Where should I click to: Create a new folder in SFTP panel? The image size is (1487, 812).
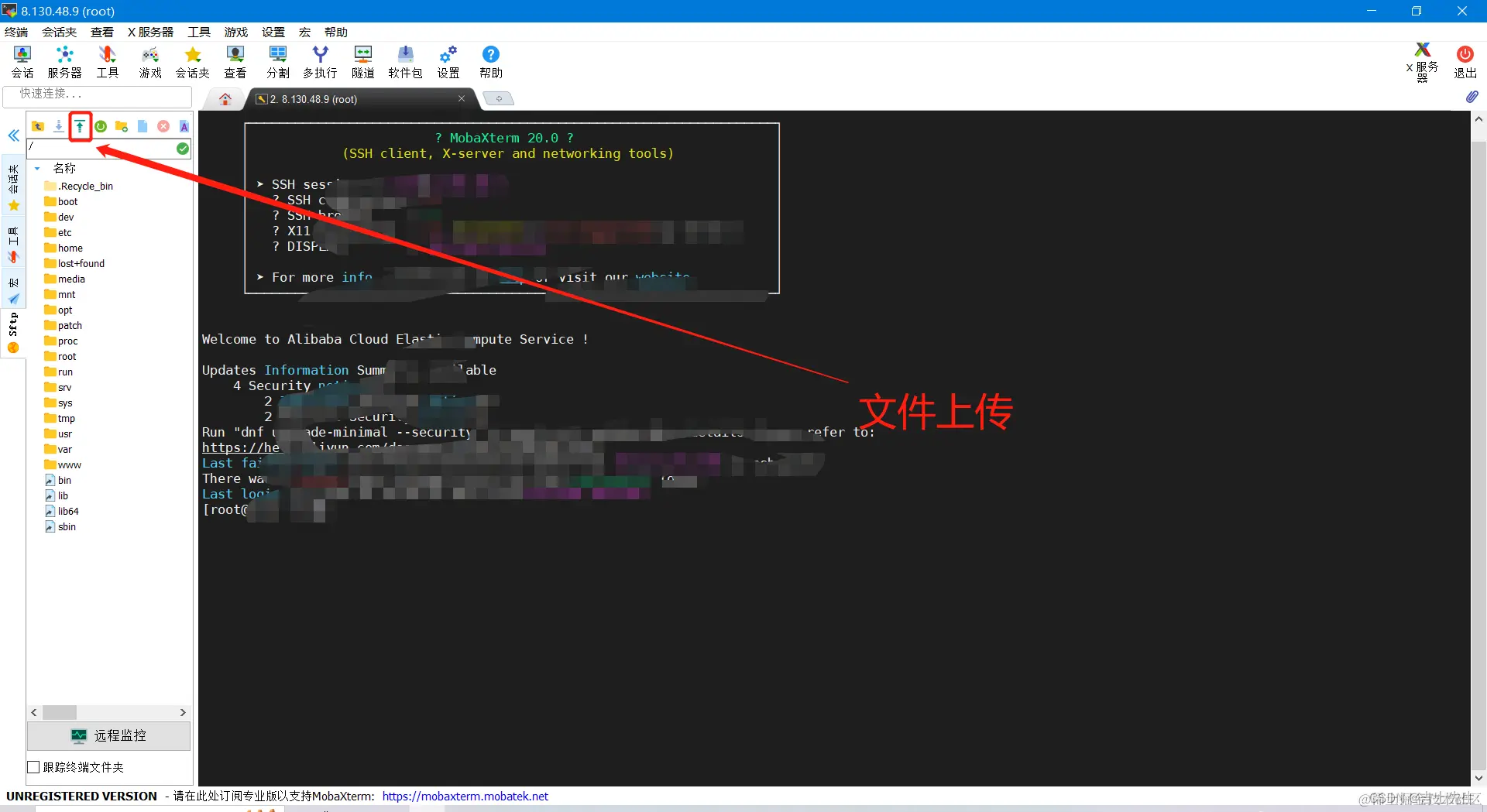click(122, 126)
